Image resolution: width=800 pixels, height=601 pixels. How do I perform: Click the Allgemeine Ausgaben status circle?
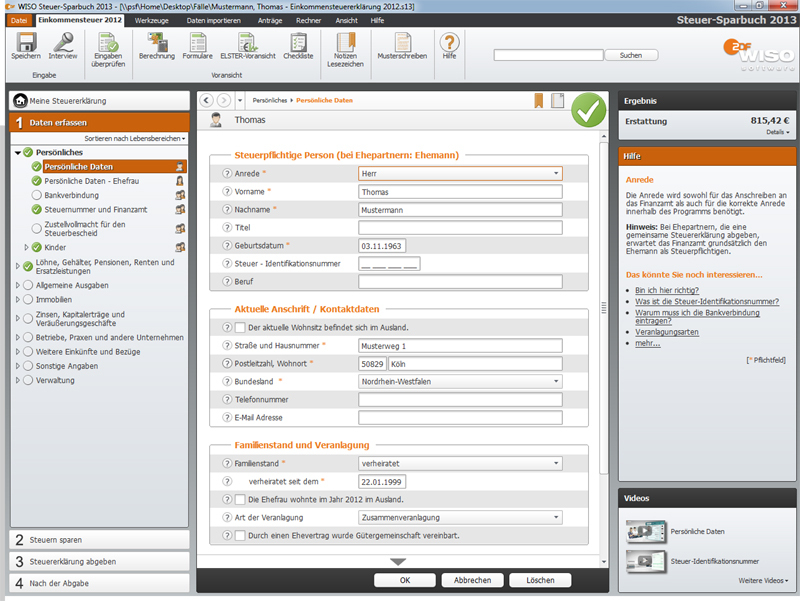point(28,285)
